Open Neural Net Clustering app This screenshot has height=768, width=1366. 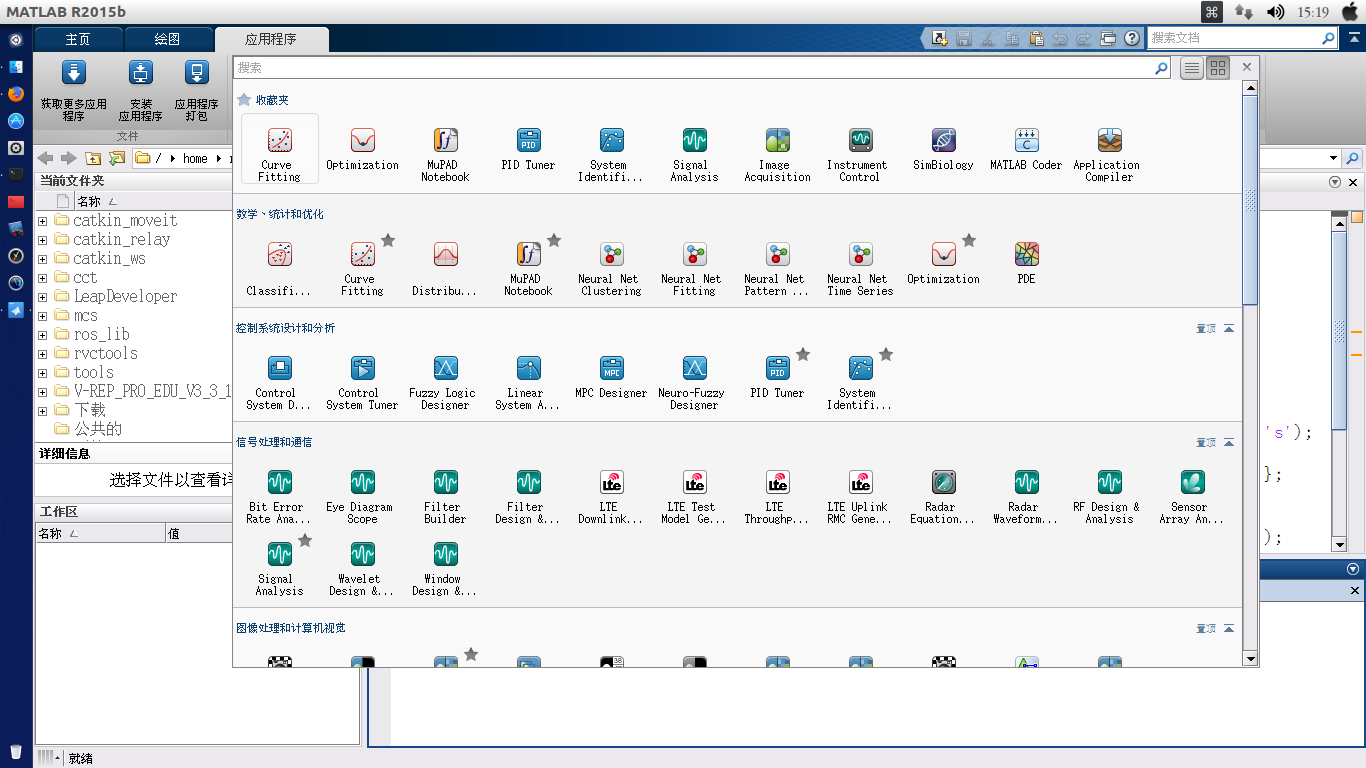611,255
